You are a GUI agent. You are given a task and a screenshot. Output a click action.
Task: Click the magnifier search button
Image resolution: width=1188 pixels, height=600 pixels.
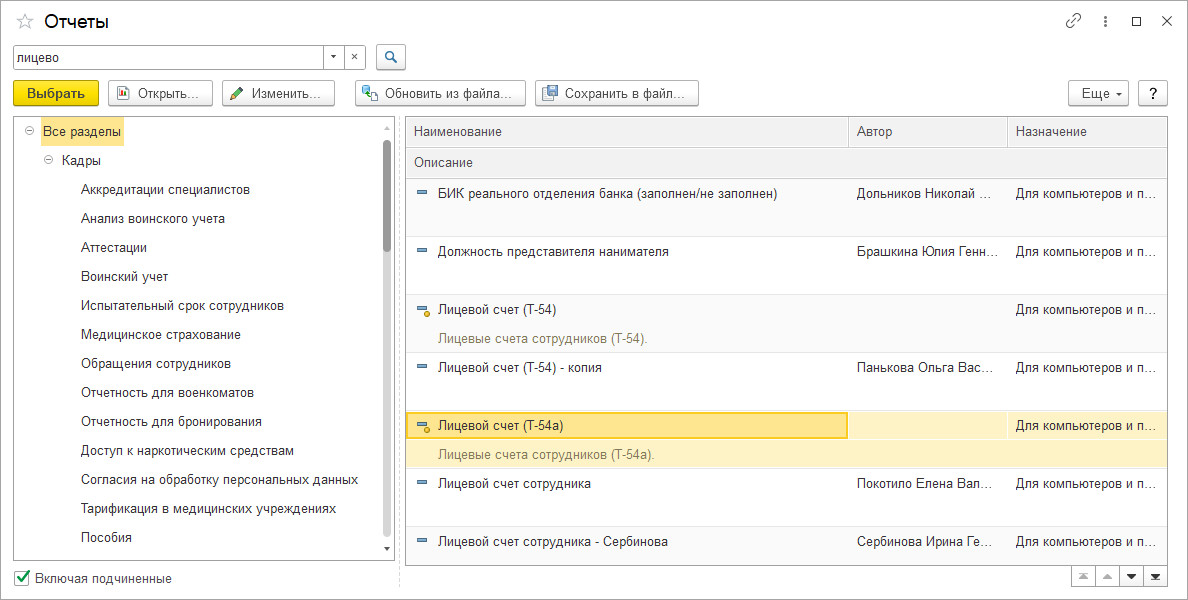click(x=391, y=57)
